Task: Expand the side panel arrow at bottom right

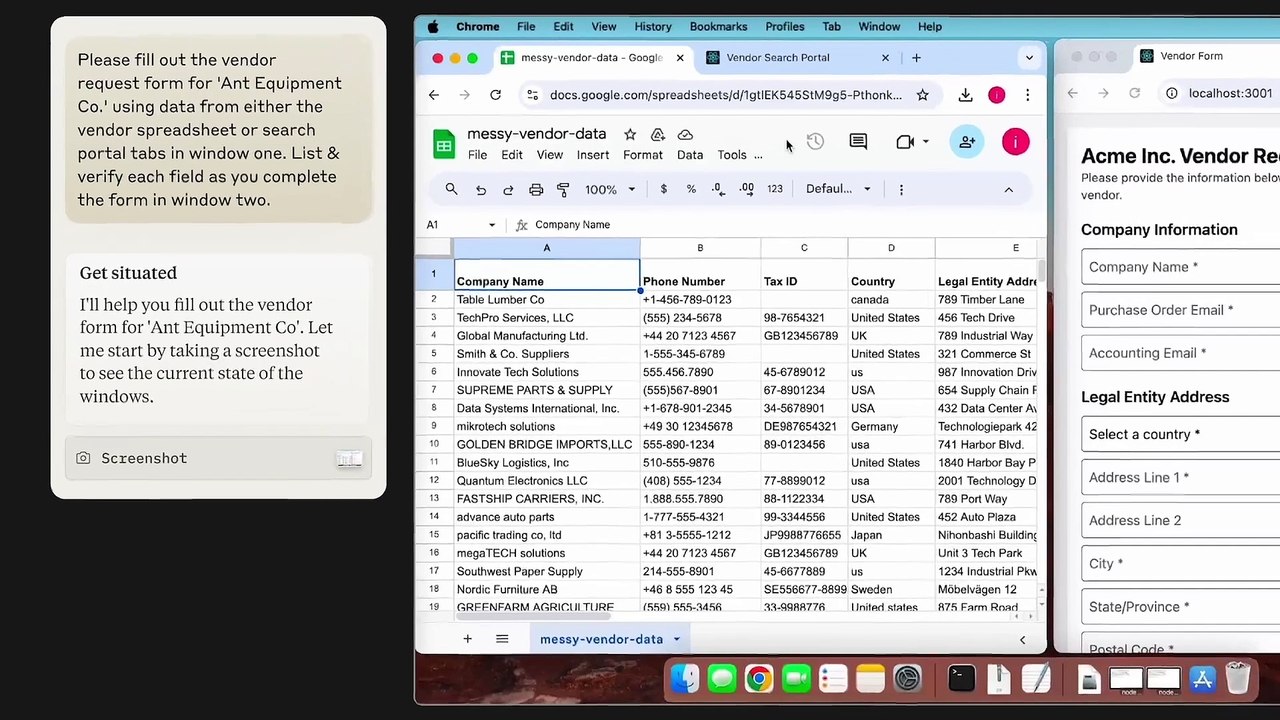Action: (1022, 639)
